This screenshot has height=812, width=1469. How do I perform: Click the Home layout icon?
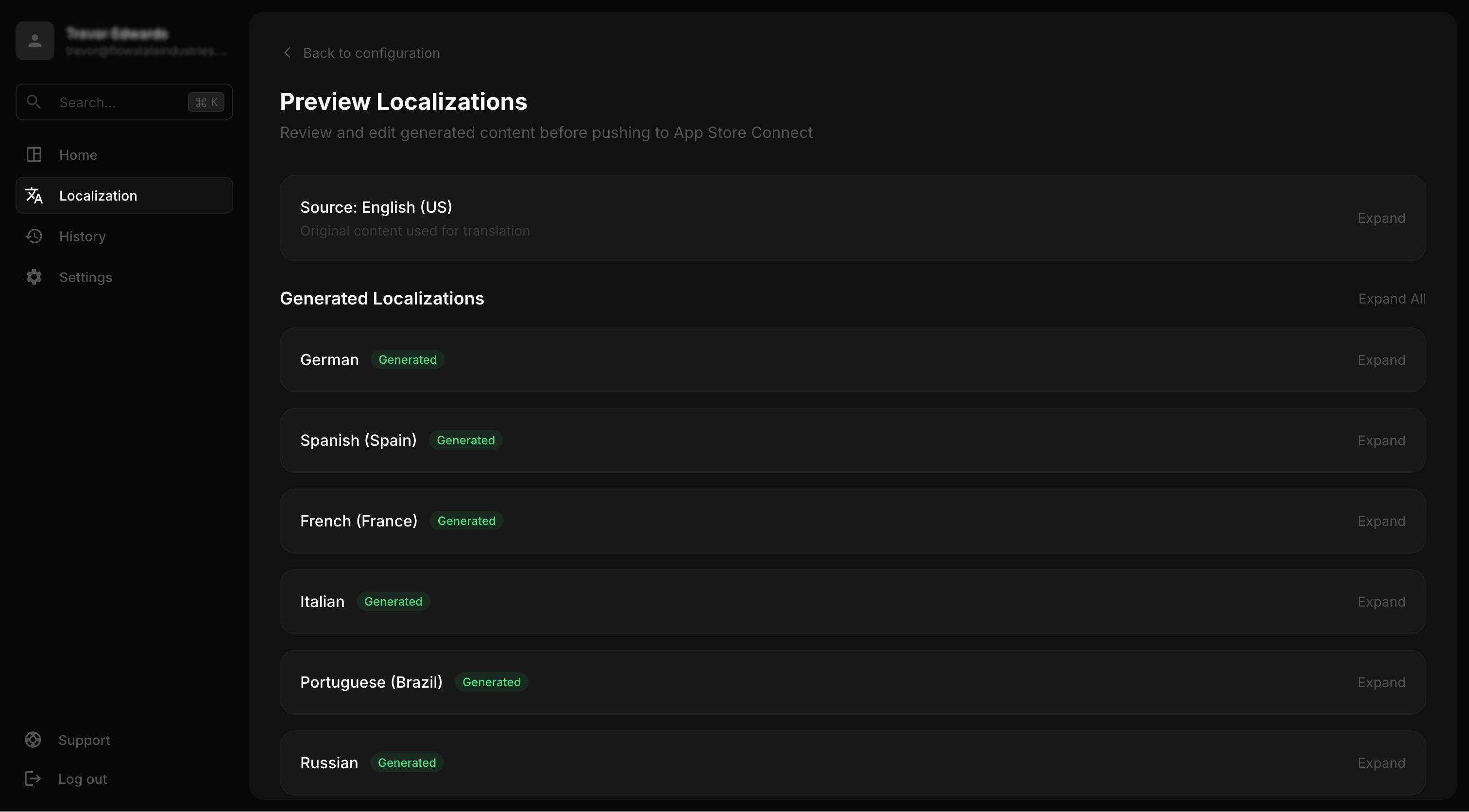click(x=34, y=154)
